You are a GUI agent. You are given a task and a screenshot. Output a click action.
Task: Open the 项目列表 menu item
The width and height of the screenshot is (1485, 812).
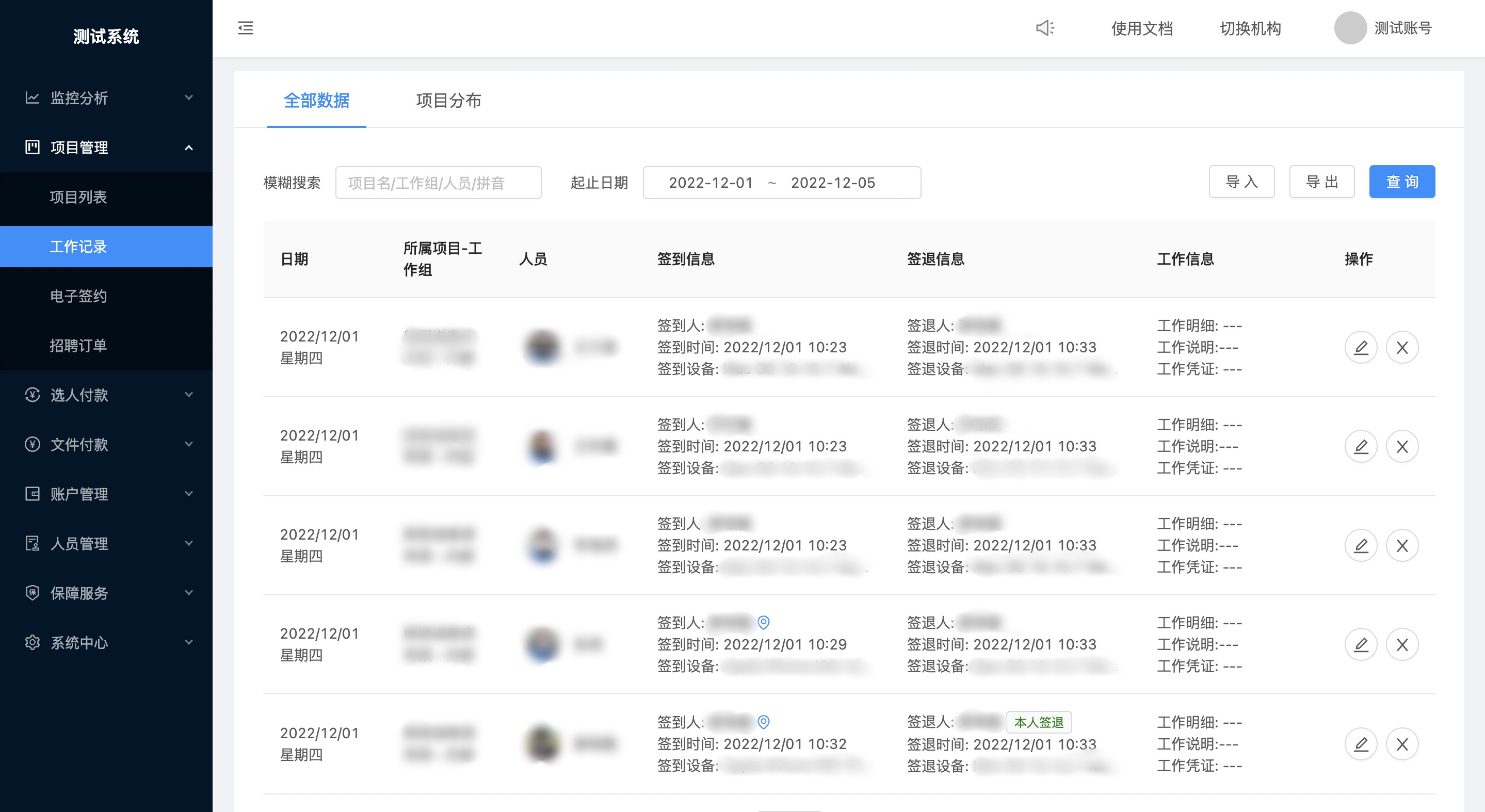106,197
